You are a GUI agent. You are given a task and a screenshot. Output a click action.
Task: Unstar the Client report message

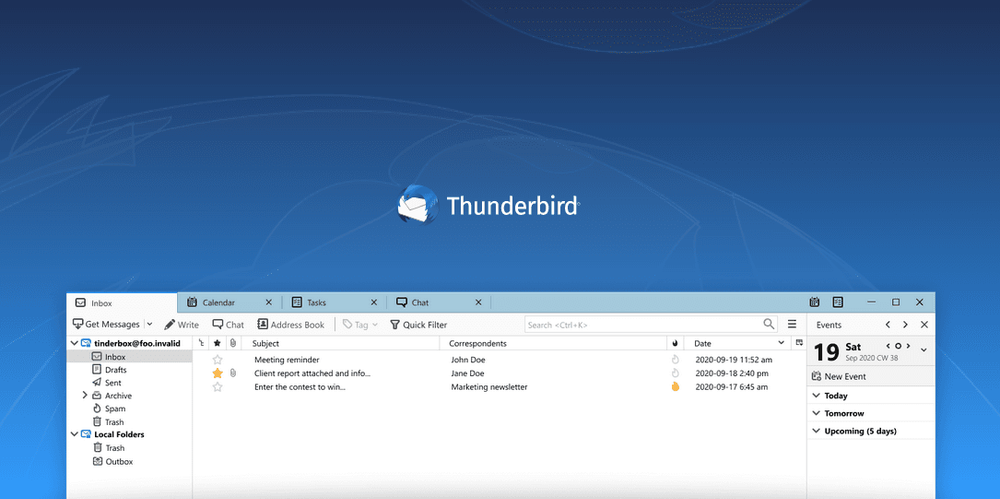[x=217, y=373]
